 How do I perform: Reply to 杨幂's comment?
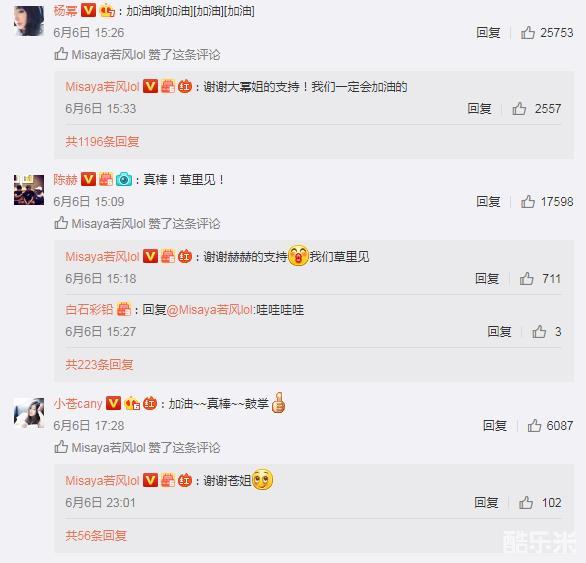(x=488, y=33)
